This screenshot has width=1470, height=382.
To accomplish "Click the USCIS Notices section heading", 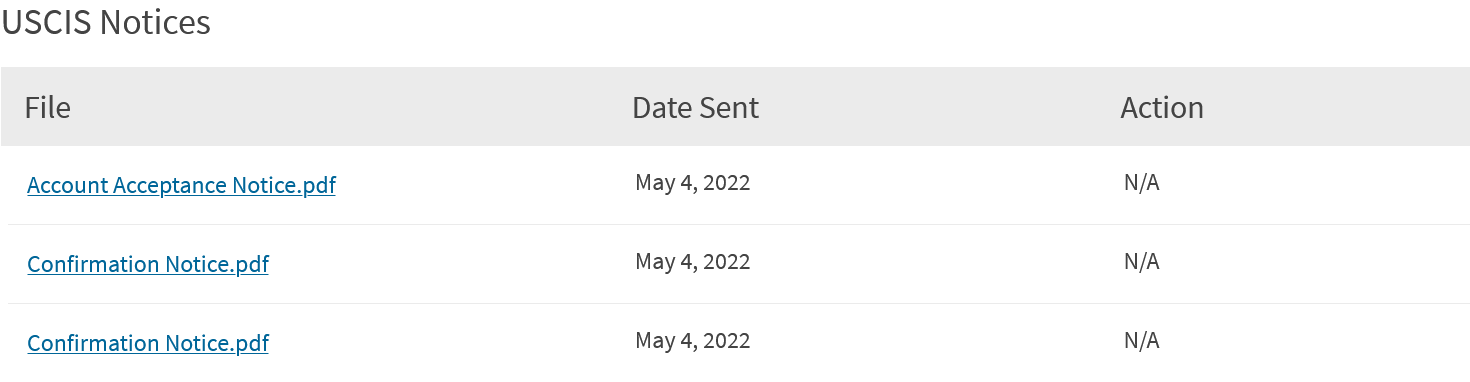I will 106,22.
